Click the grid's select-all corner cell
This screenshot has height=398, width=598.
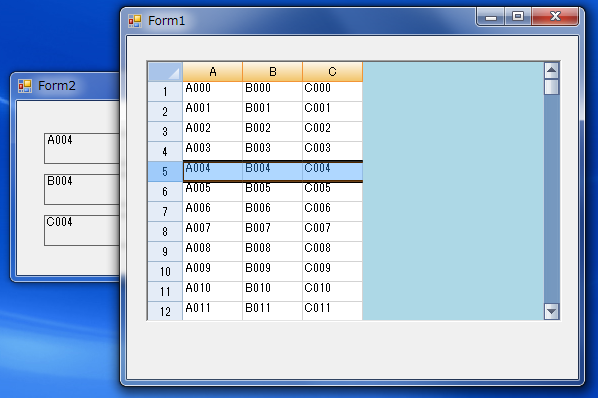click(x=165, y=72)
